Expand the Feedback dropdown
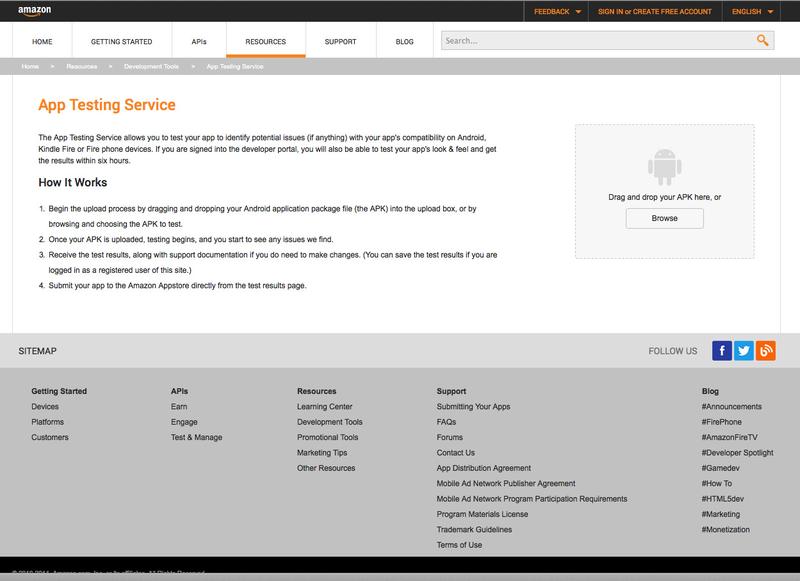The image size is (800, 581). click(557, 11)
